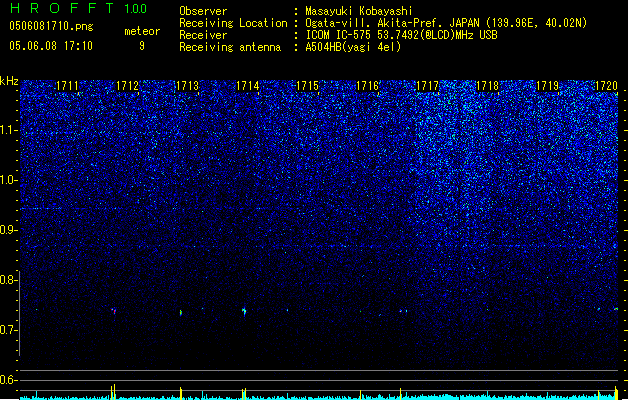Screen dimensions: 629x400
Task: Click the A504HB(yagi 4el) antenna text
Action: [x=353, y=47]
